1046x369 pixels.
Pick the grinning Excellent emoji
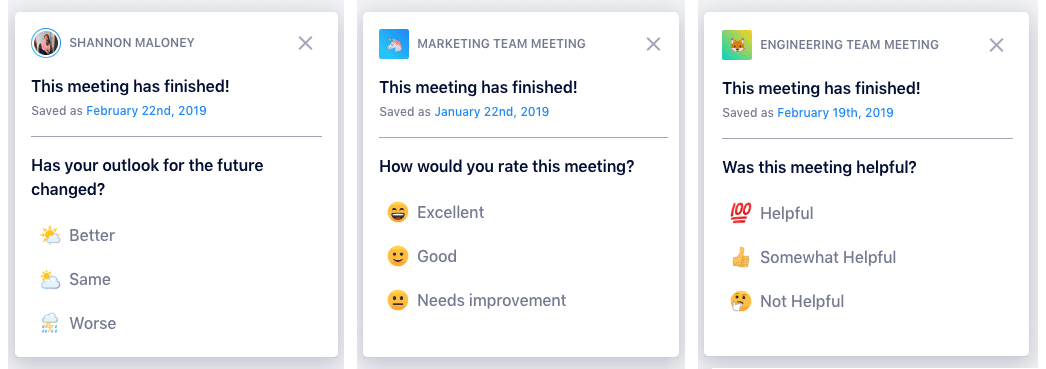[398, 213]
